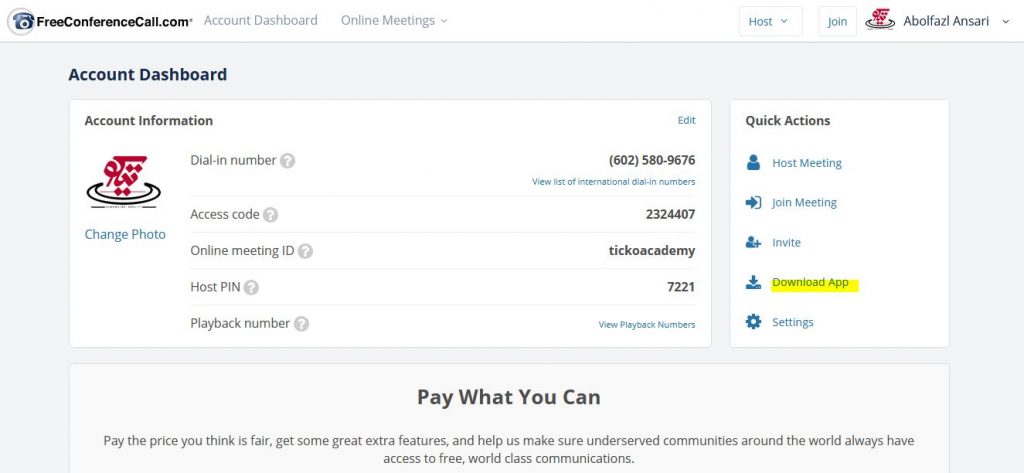Click the Account Information heading
The width and height of the screenshot is (1024, 473).
pos(148,121)
